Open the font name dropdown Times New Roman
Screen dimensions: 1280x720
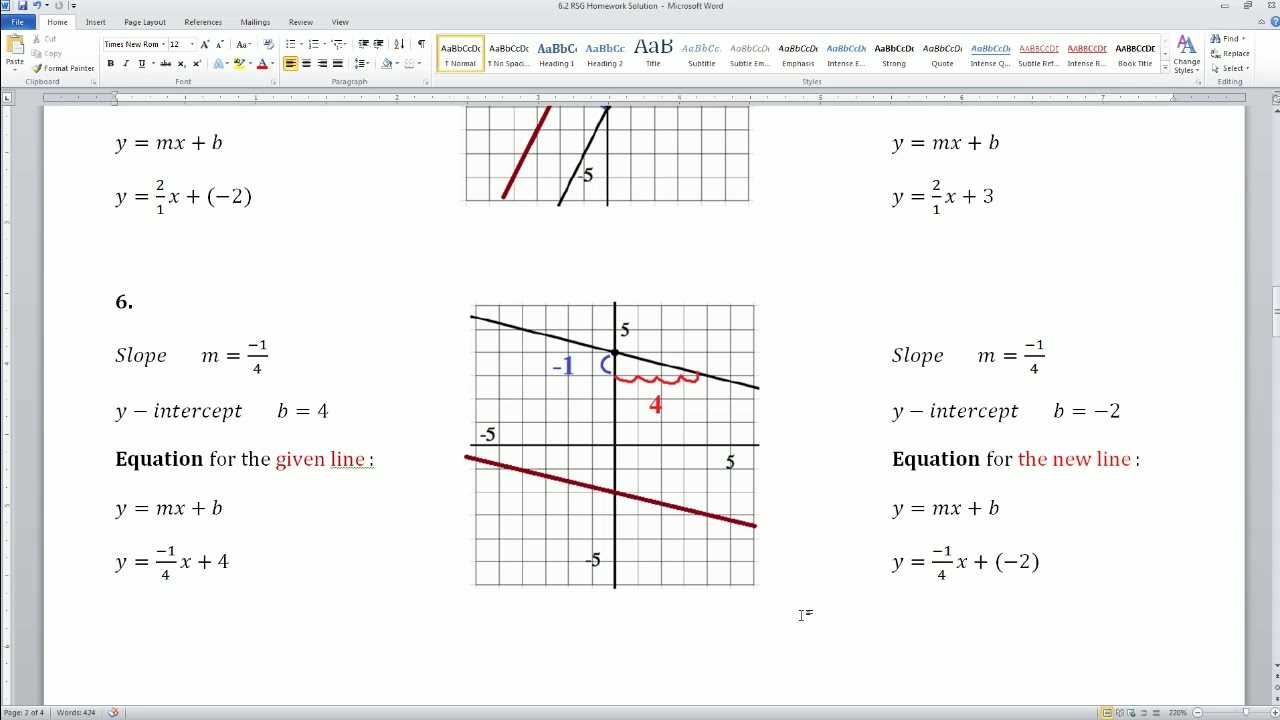(x=162, y=44)
